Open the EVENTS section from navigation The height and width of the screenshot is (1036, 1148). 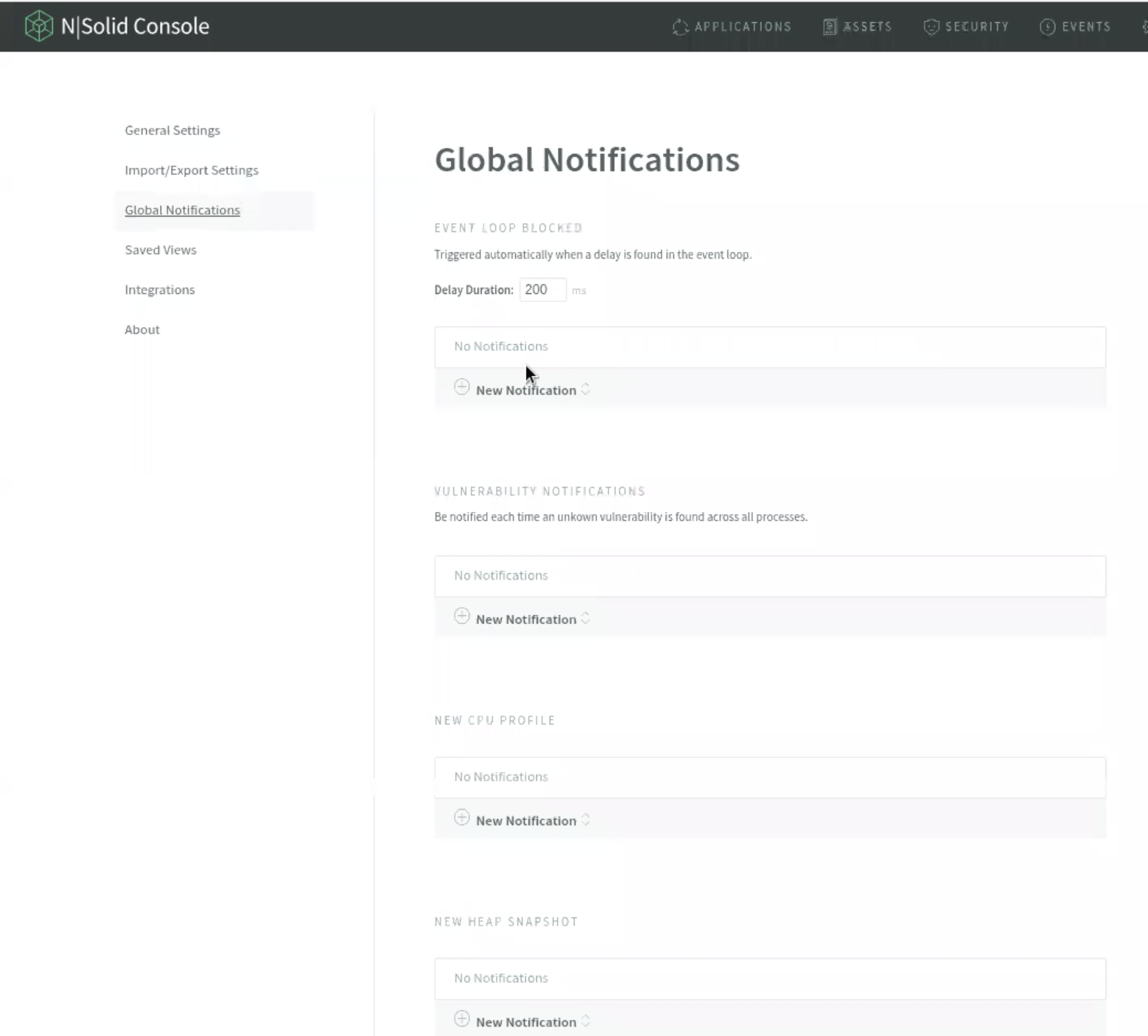coord(1086,27)
